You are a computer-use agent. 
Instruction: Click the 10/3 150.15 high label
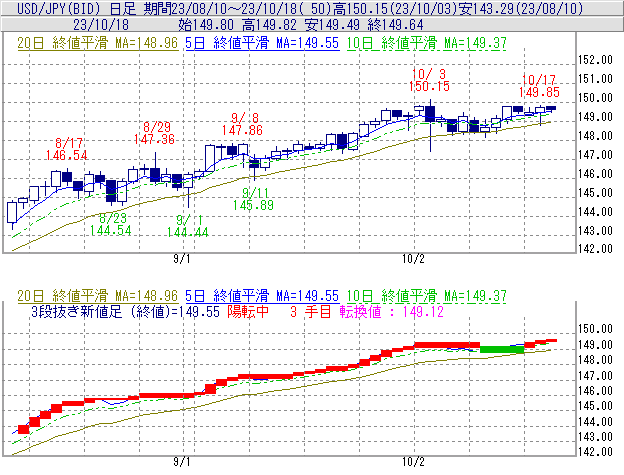[x=429, y=80]
